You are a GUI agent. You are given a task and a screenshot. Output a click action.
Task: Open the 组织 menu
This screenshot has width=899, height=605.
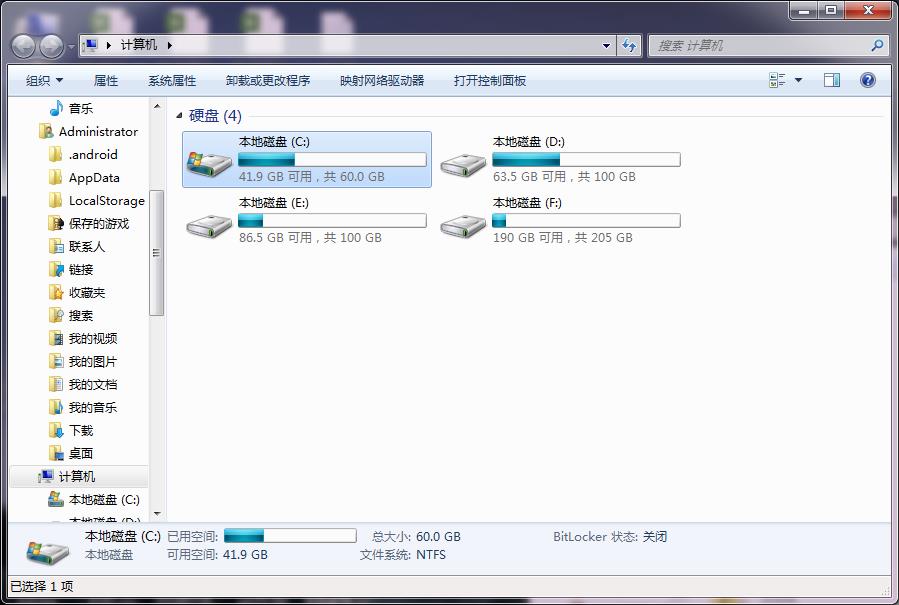coord(44,81)
